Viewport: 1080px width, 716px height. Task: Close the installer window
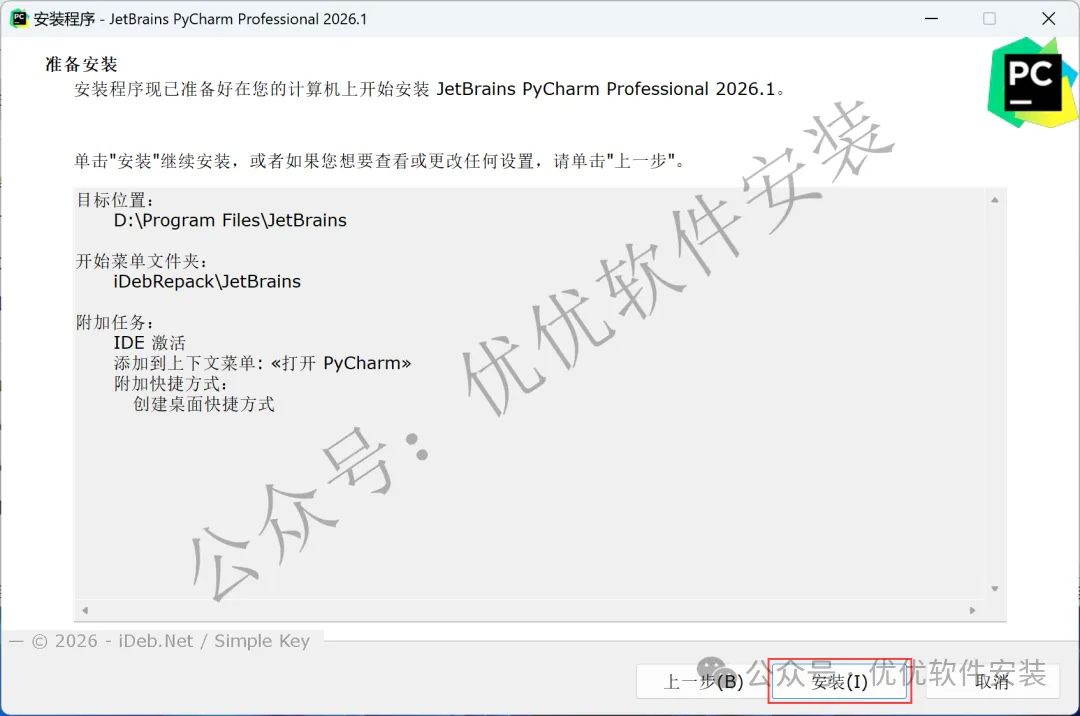tap(1048, 19)
